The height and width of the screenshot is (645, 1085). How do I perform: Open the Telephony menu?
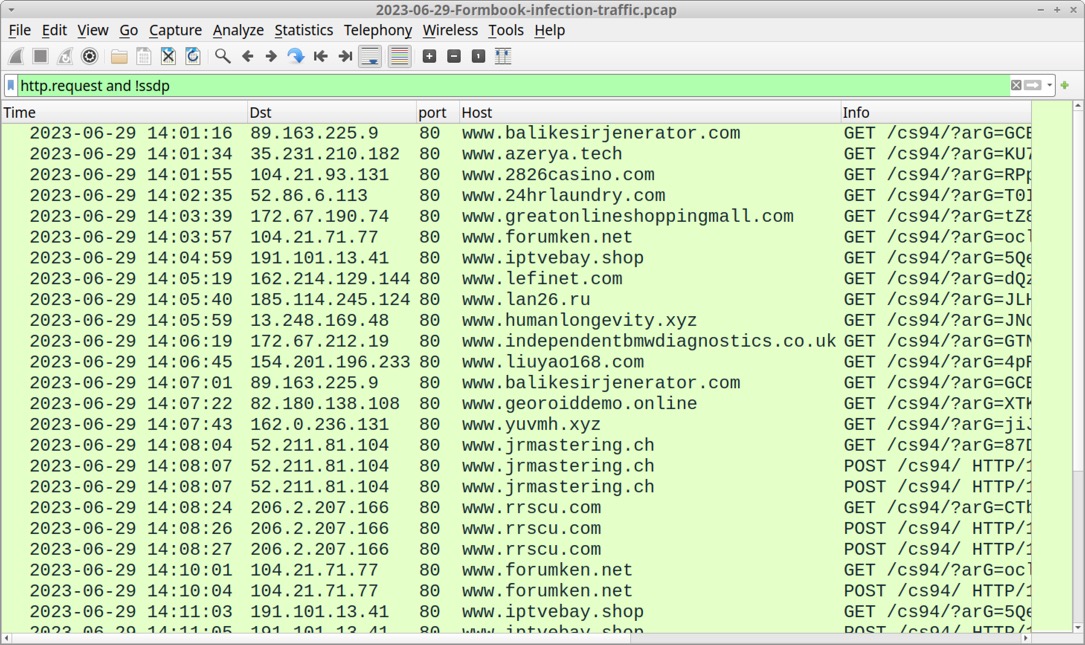(378, 30)
